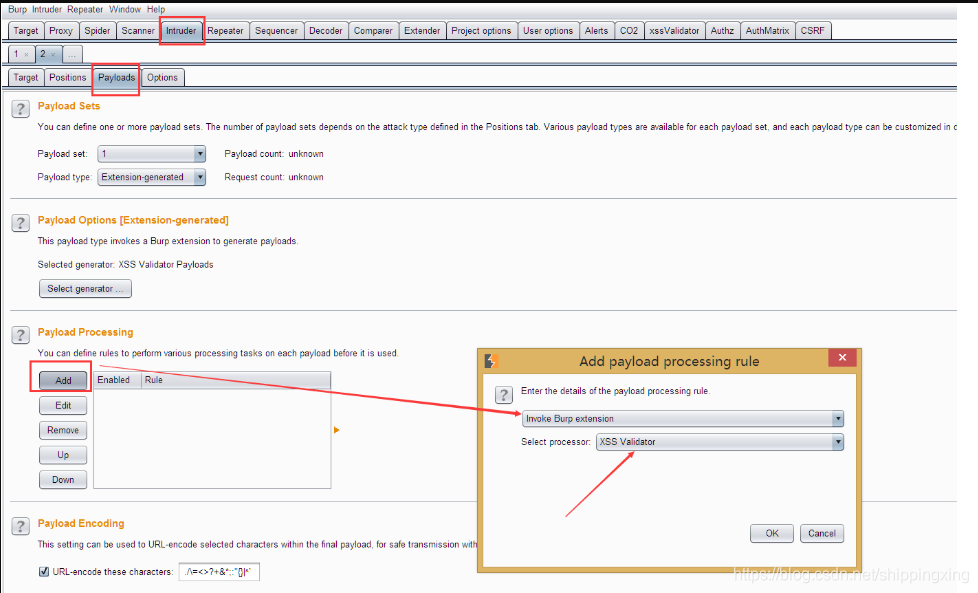Click Burp logo icon in dialog title

coord(491,361)
